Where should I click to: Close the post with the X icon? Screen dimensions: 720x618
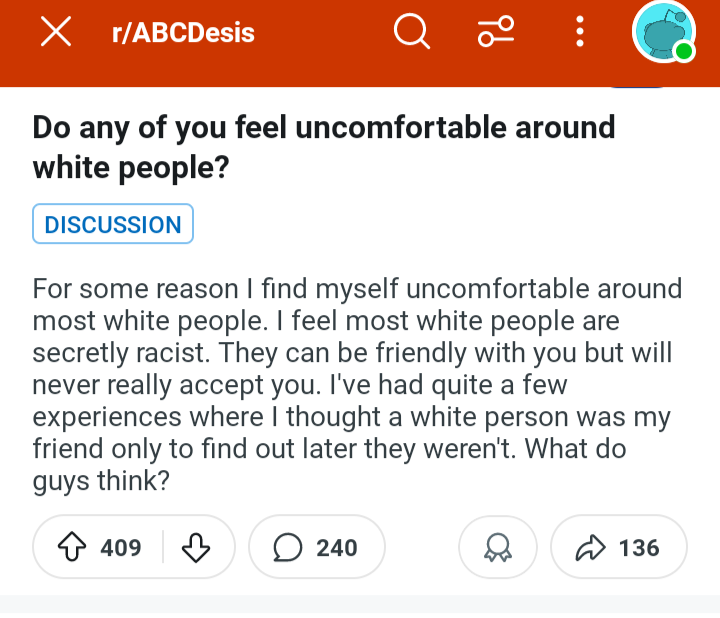56,33
